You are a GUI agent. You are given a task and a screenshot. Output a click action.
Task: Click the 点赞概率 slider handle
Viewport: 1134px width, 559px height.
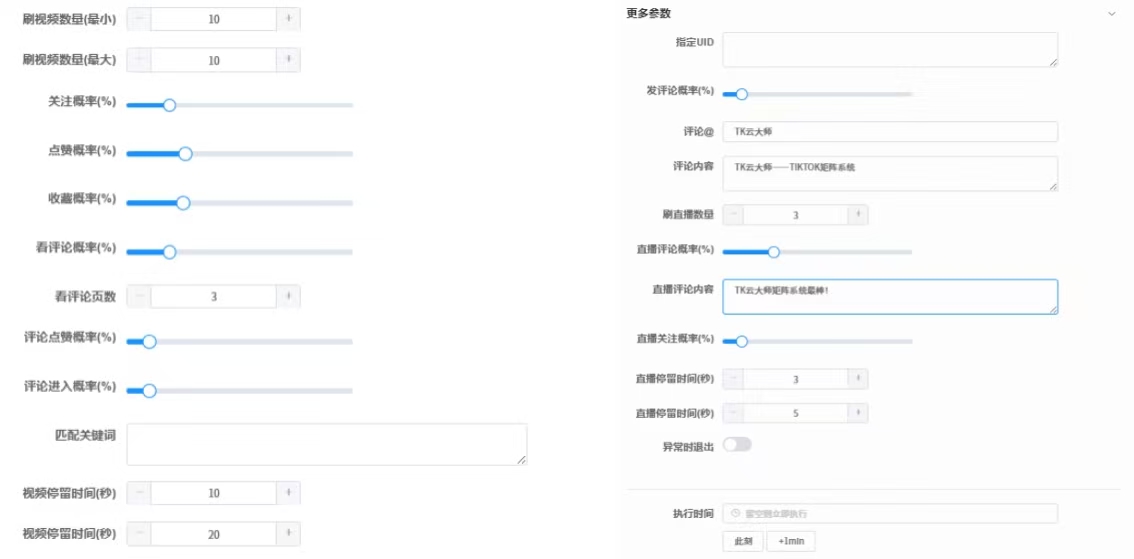[185, 154]
